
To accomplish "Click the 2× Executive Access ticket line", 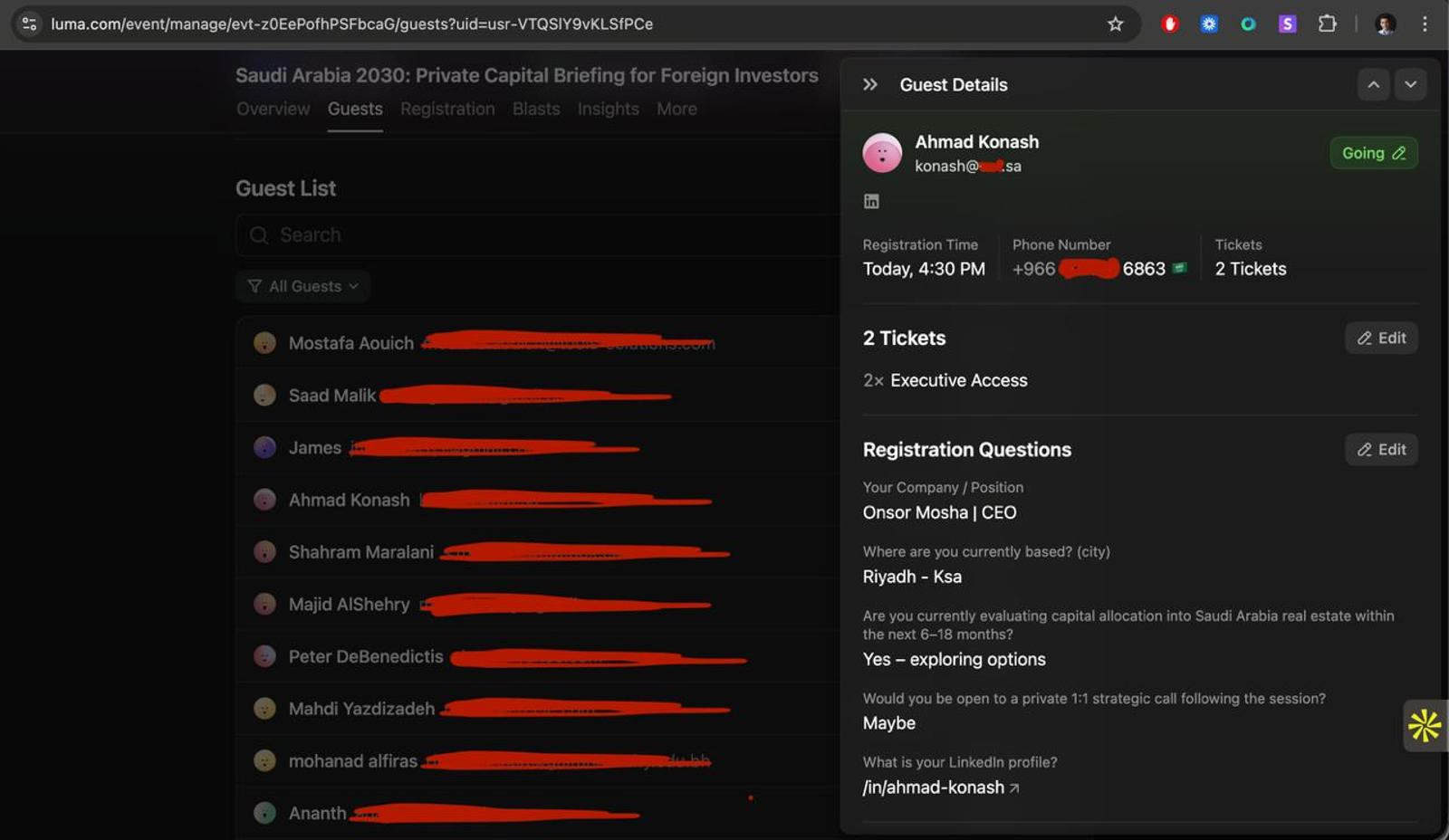I will tap(945, 380).
